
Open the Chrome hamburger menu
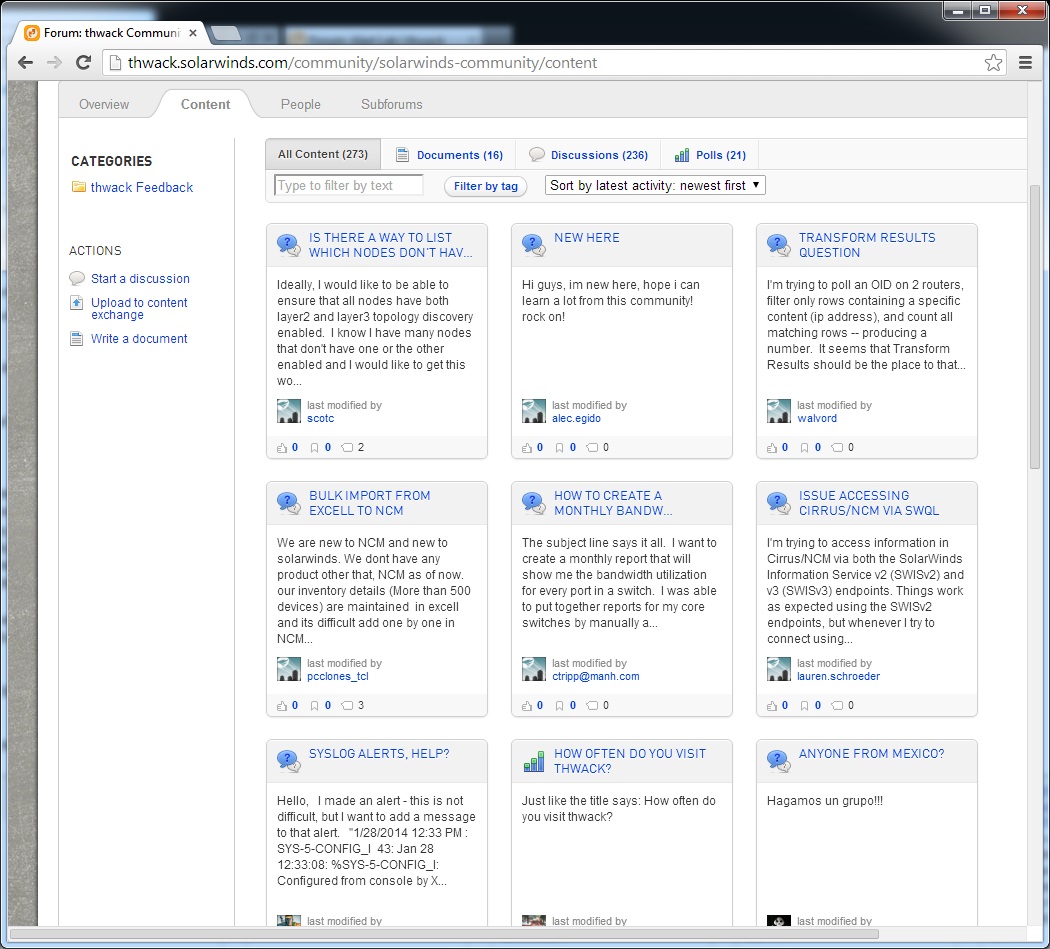point(1025,63)
